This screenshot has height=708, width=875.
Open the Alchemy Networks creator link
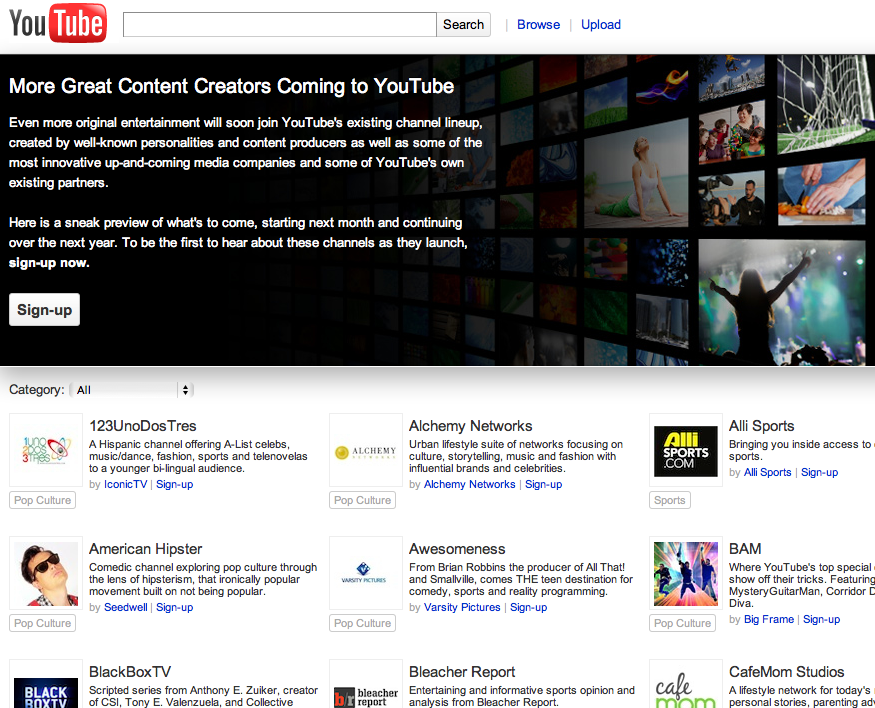pyautogui.click(x=469, y=484)
